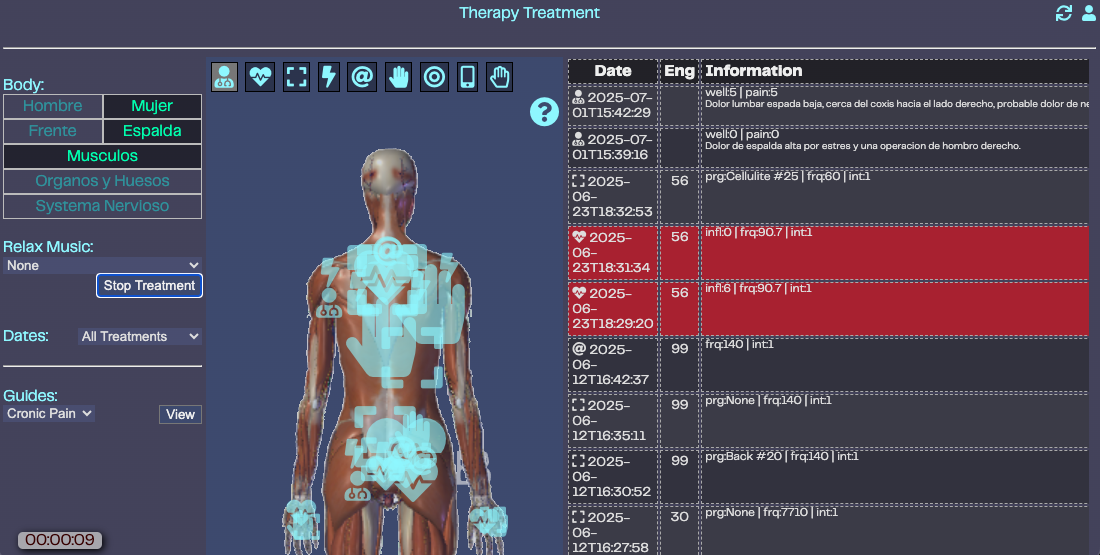The image size is (1100, 555).
Task: Switch body to Hombre
Action: [x=53, y=106]
